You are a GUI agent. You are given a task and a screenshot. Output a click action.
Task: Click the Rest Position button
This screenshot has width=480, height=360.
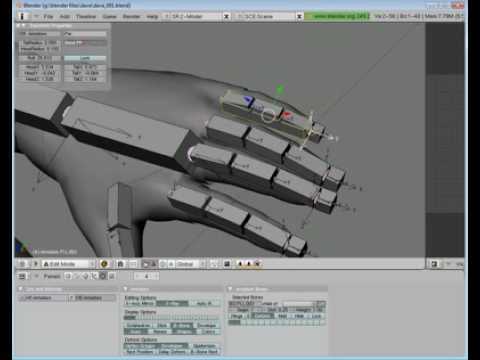[x=140, y=352]
